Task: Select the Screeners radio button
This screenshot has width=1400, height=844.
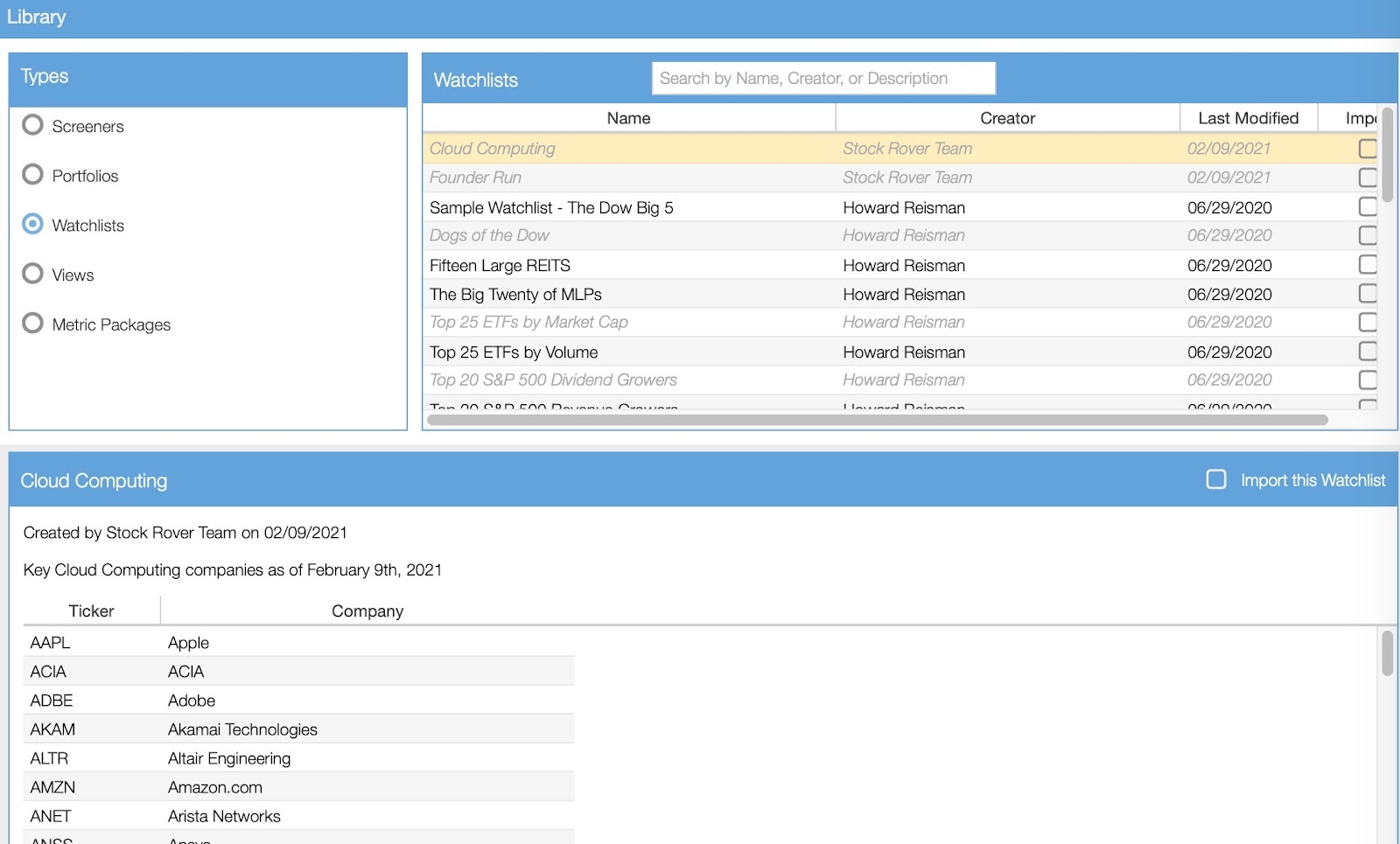Action: point(33,125)
